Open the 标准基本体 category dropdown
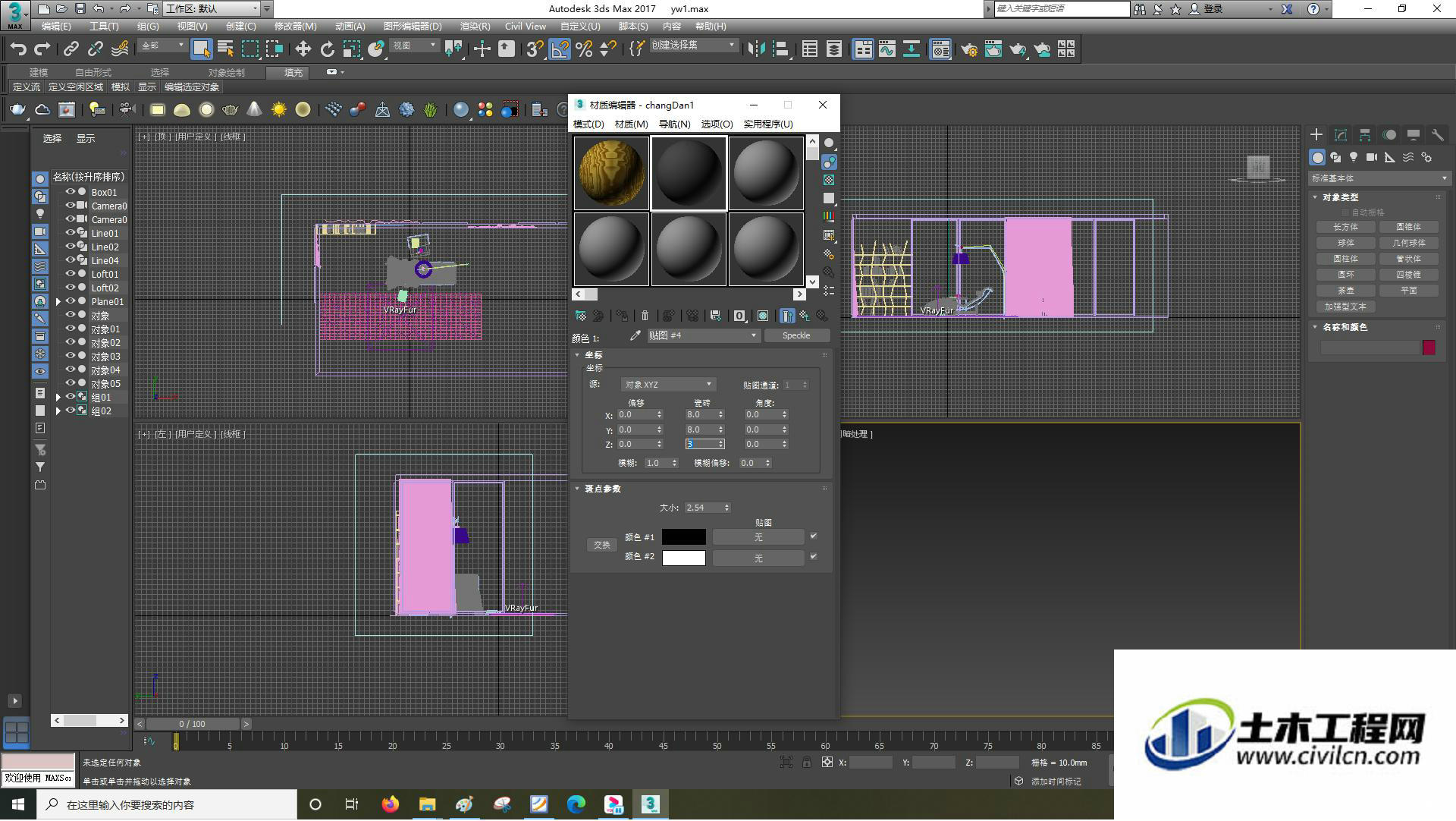The height and width of the screenshot is (821, 1456). [1379, 178]
